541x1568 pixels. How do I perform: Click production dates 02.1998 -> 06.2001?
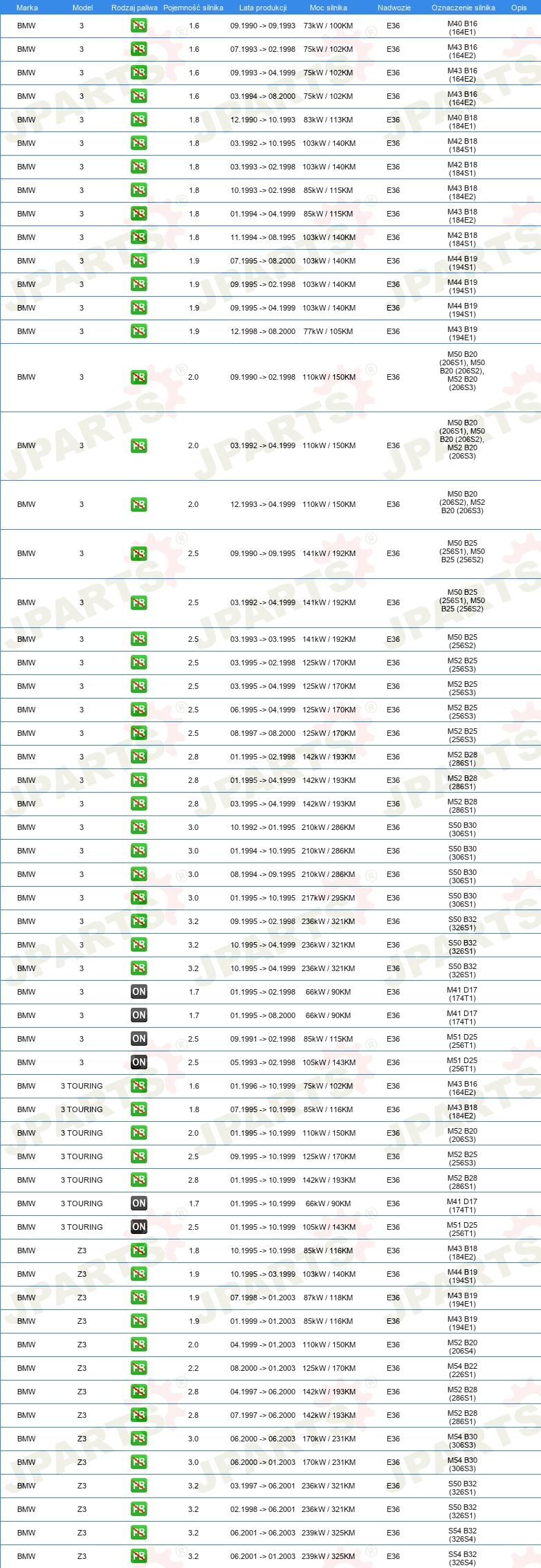click(263, 1509)
